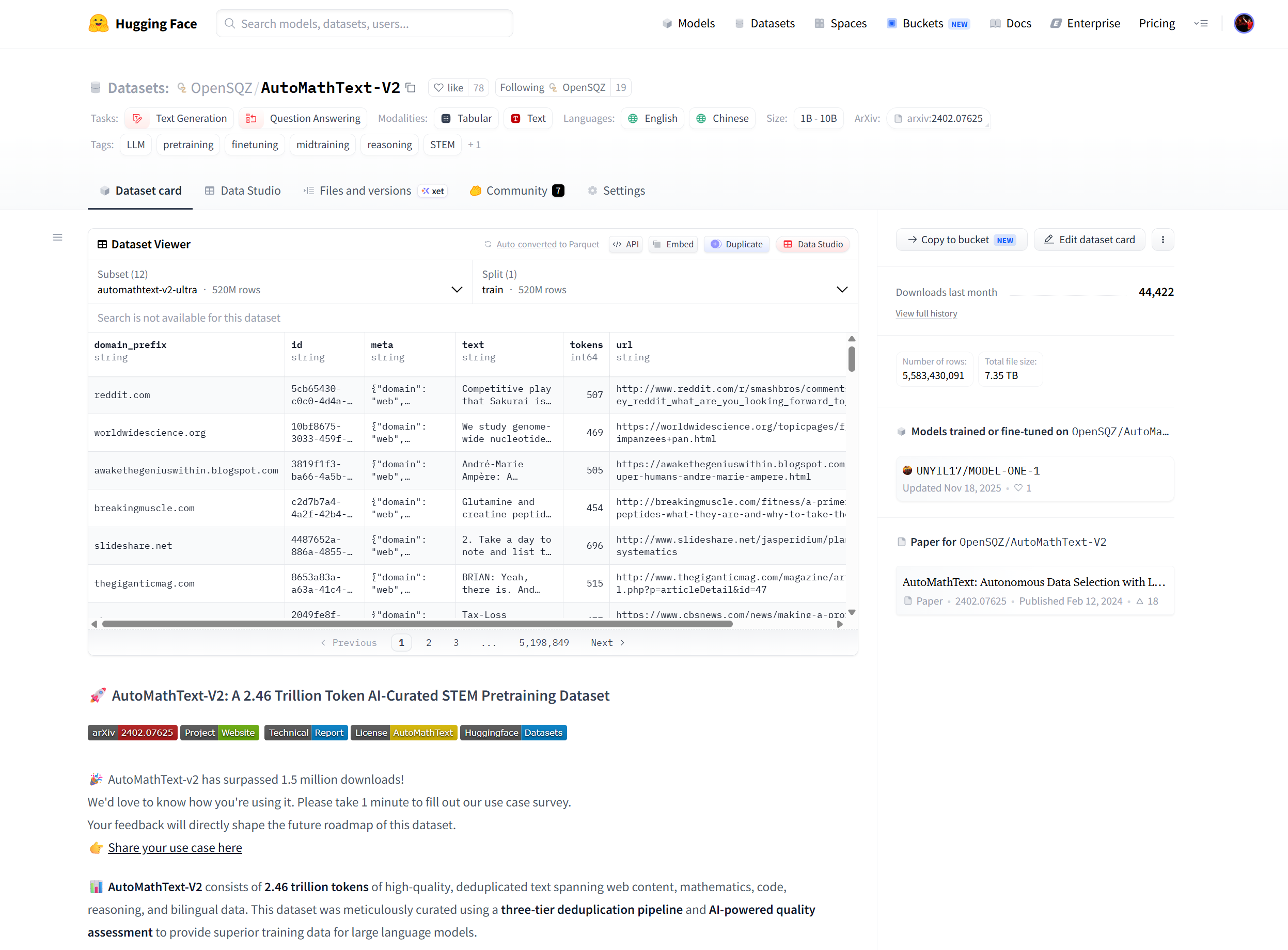Click the upvote triangle on the paper card
The image size is (1288, 950).
(1140, 601)
